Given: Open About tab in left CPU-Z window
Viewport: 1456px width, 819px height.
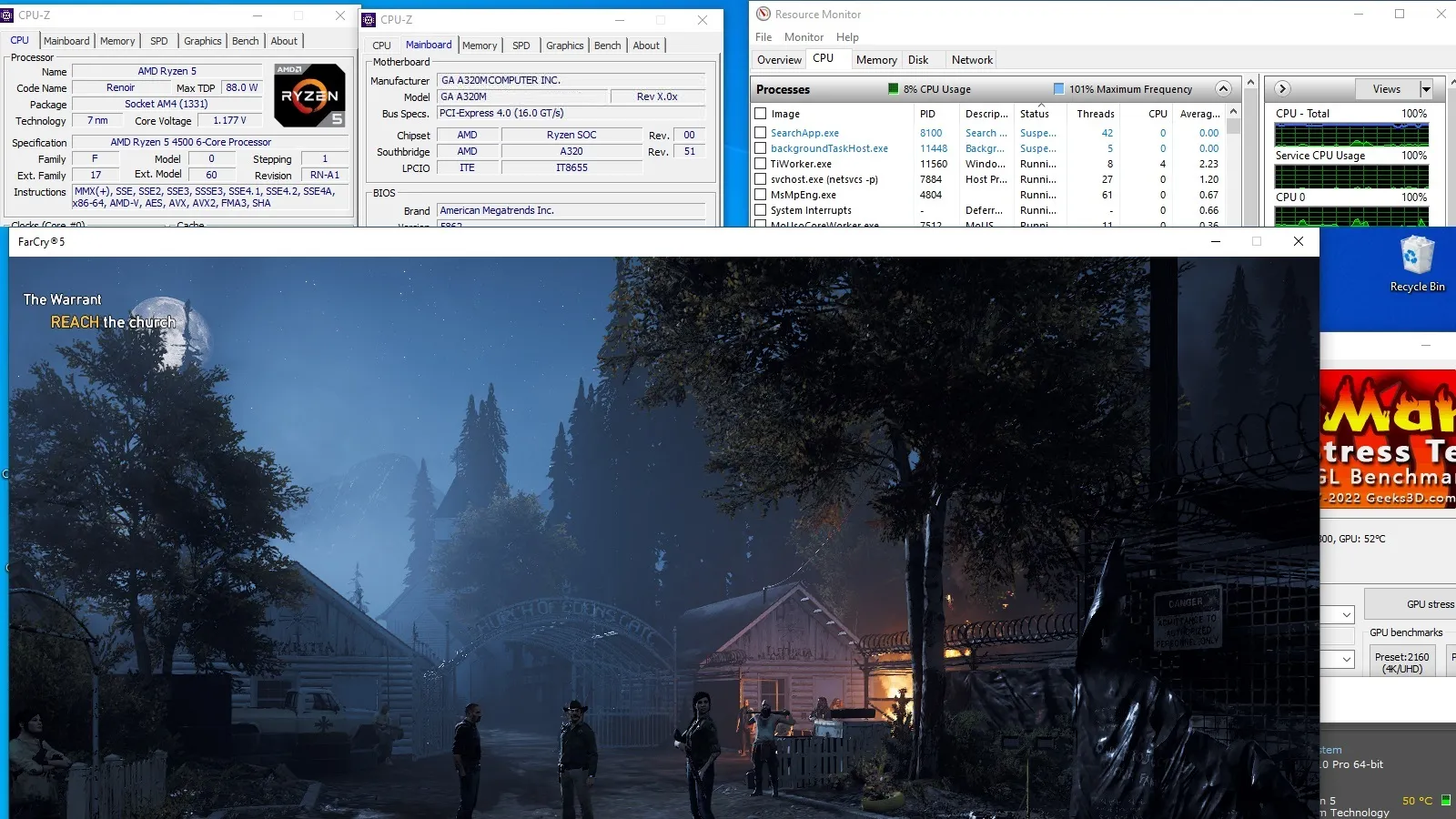Looking at the screenshot, I should 284,41.
